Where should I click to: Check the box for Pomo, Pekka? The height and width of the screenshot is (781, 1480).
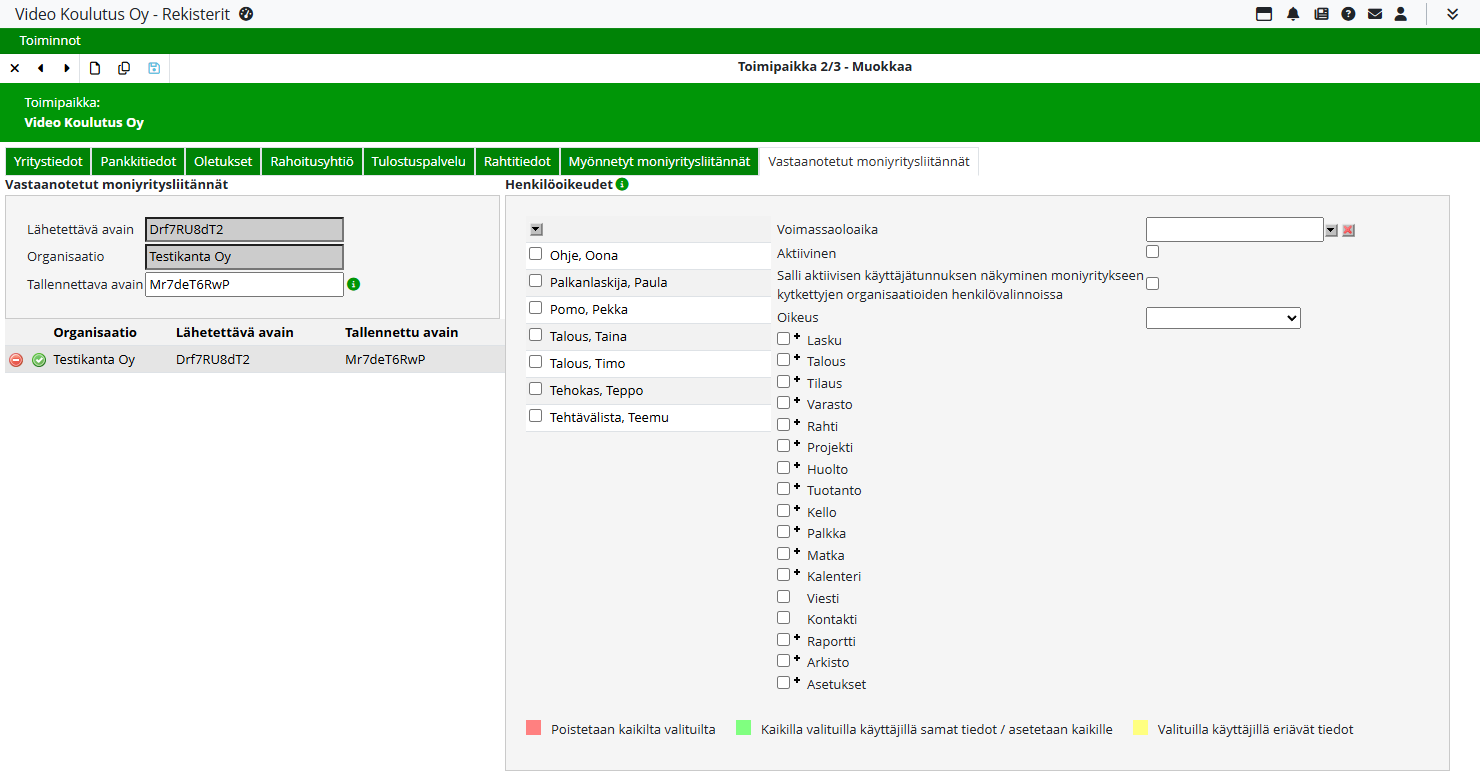(x=536, y=308)
